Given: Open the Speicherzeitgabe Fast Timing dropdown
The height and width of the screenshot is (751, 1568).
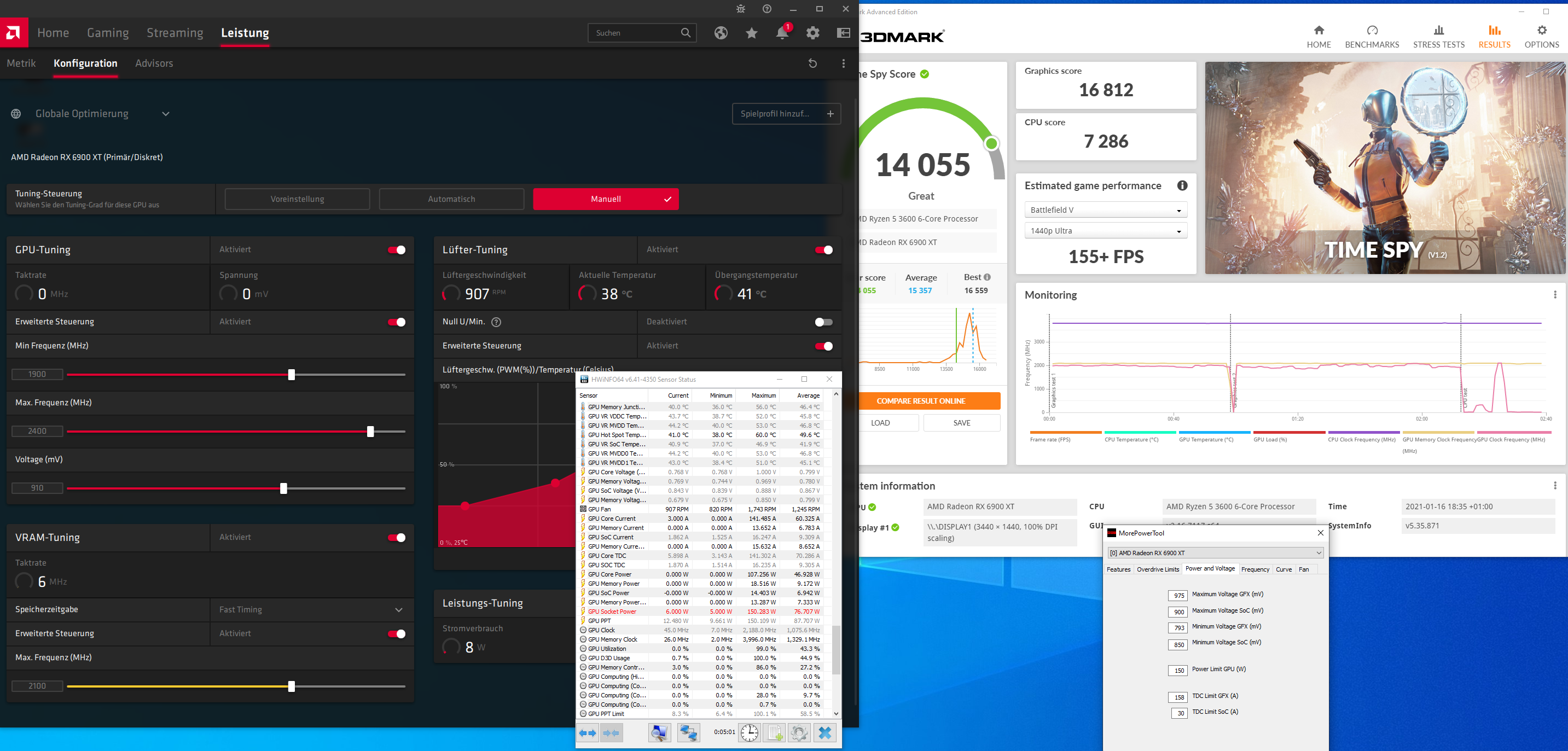Looking at the screenshot, I should (312, 610).
